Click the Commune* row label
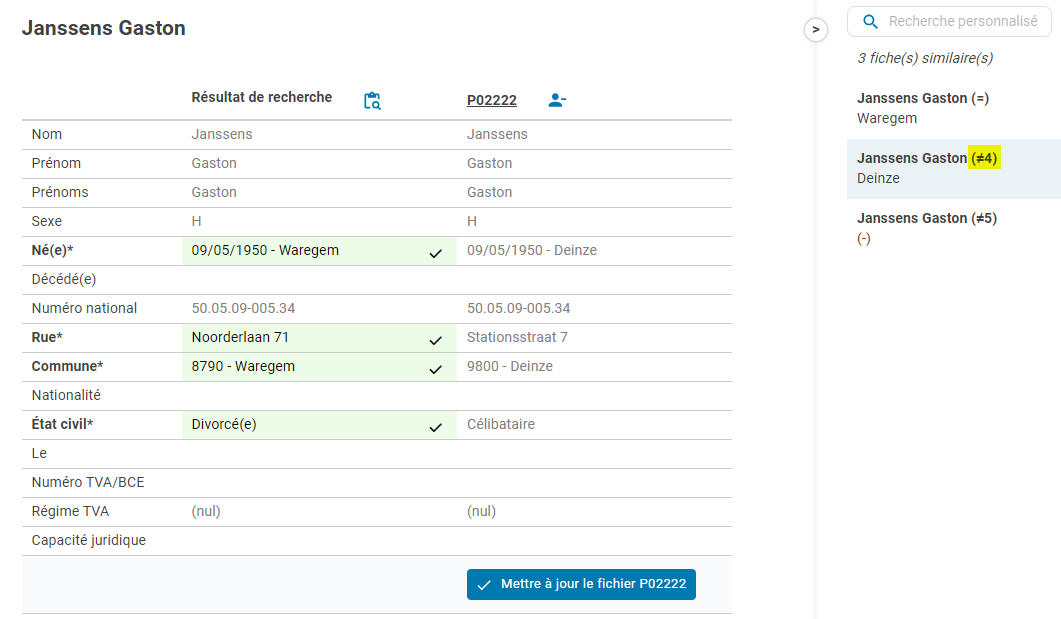The width and height of the screenshot is (1061, 619). [67, 366]
